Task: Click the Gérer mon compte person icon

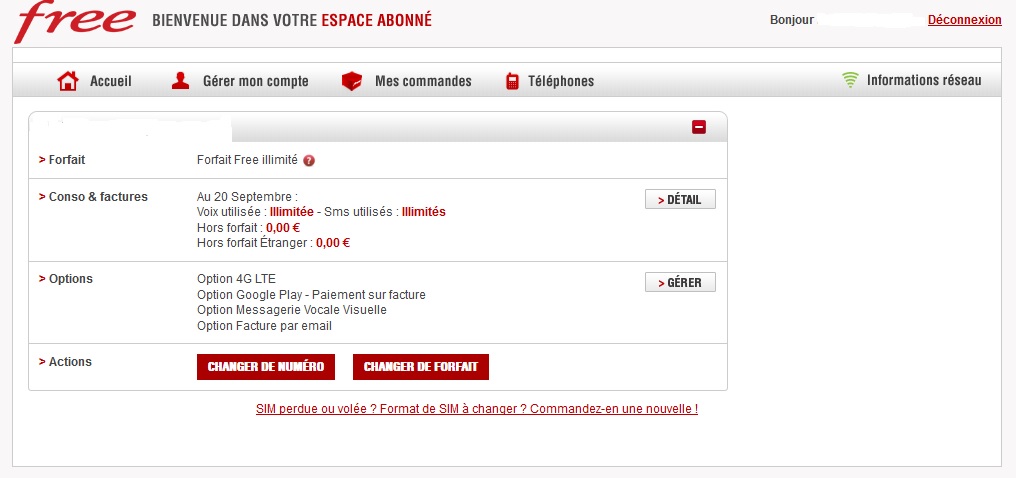Action: (x=181, y=81)
